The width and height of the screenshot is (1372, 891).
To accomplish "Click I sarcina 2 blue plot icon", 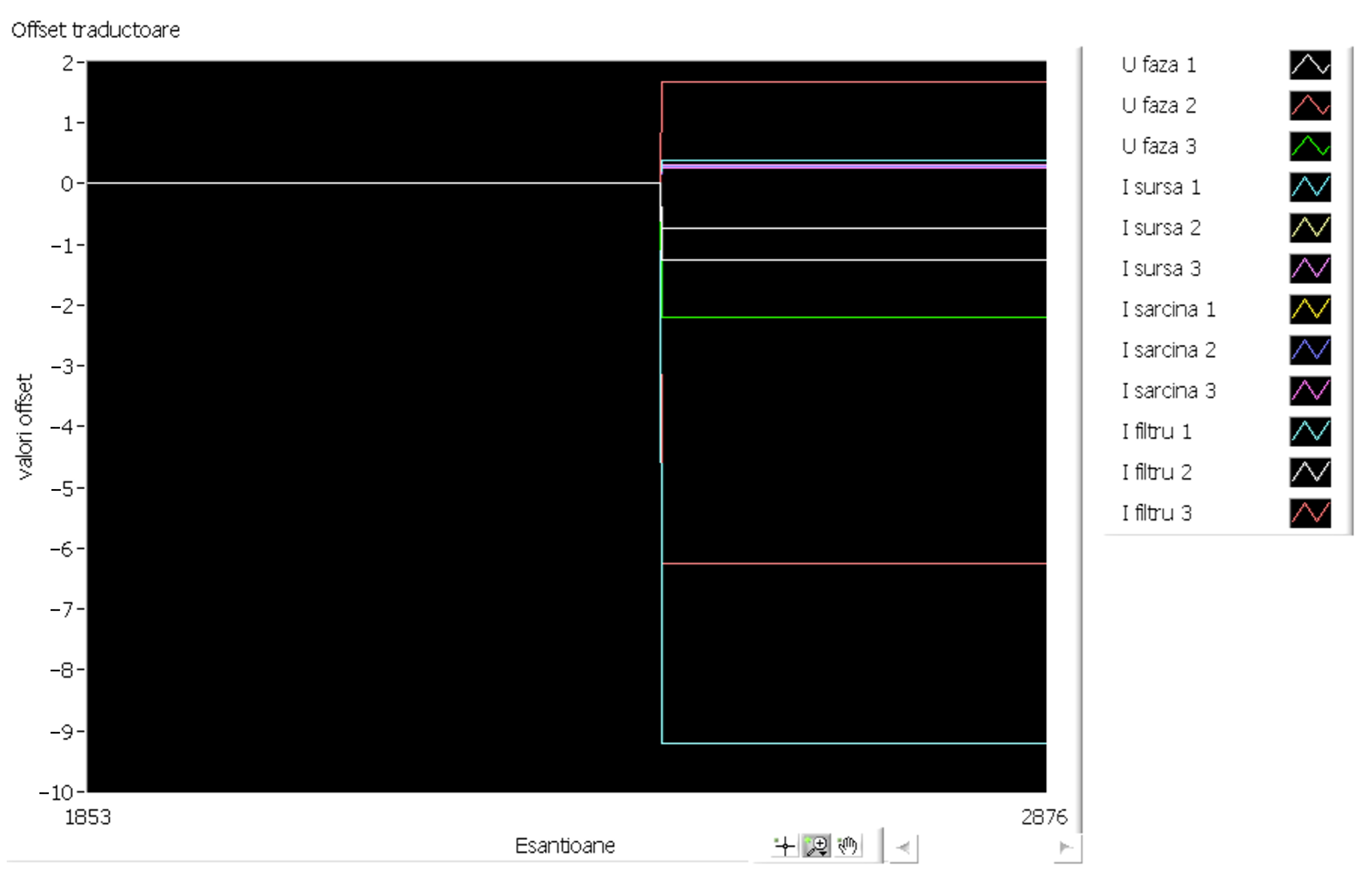I will [1310, 350].
